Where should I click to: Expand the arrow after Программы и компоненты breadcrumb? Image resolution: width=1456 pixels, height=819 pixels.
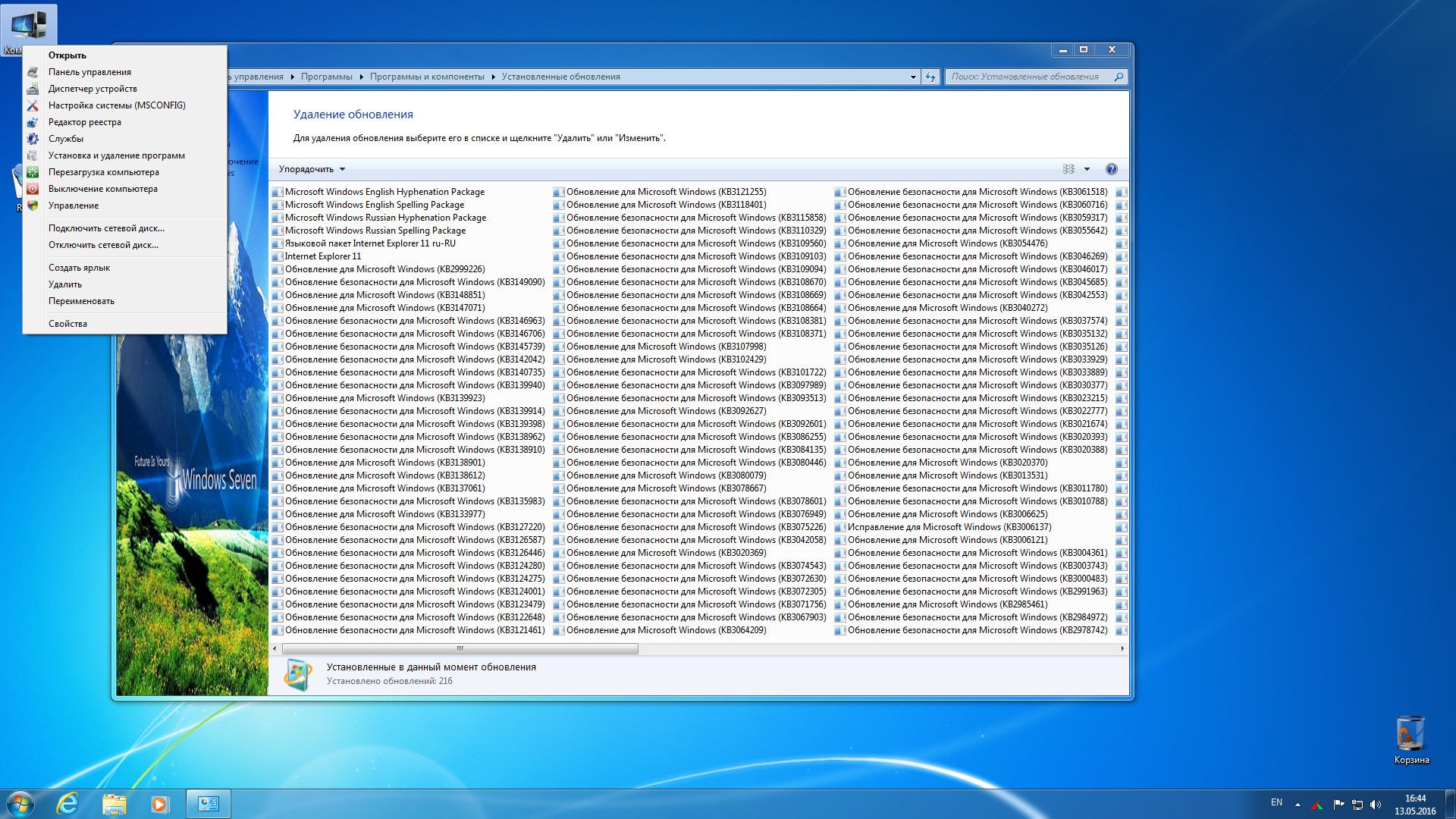coord(493,77)
